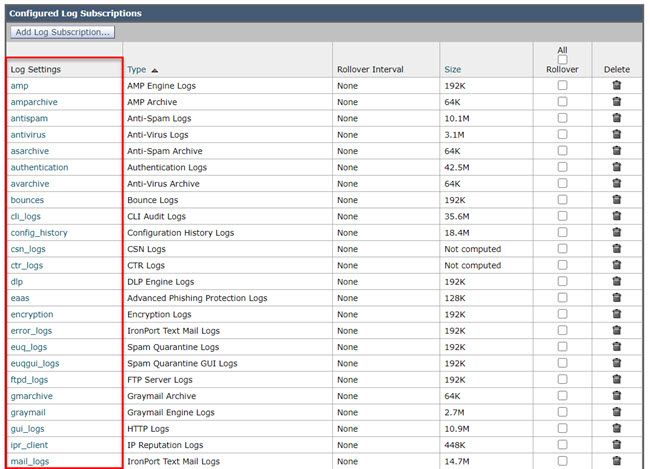This screenshot has width=650, height=469.
Task: Delete the csn_logs subscription
Action: (616, 248)
